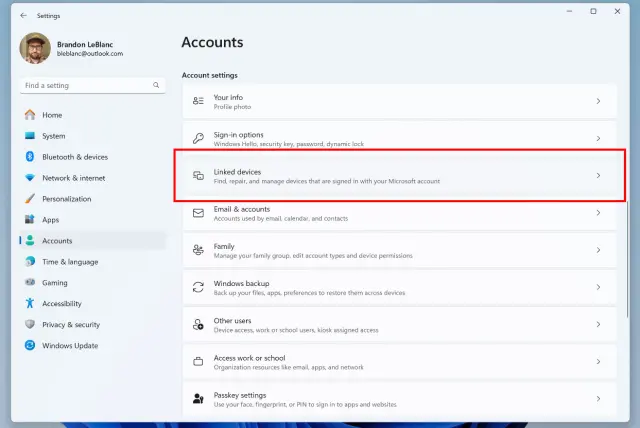640x428 pixels.
Task: Click the back arrow in Settings
Action: [x=23, y=16]
